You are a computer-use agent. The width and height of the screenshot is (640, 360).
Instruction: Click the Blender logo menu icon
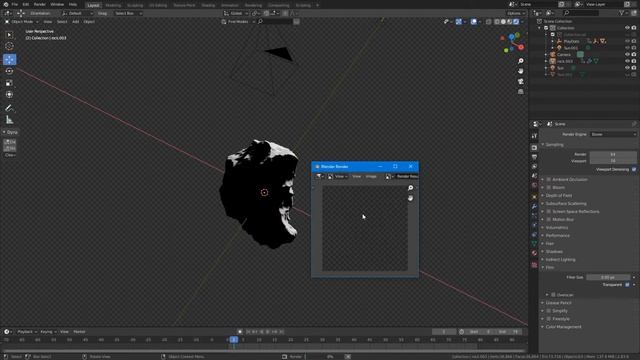pyautogui.click(x=6, y=4)
